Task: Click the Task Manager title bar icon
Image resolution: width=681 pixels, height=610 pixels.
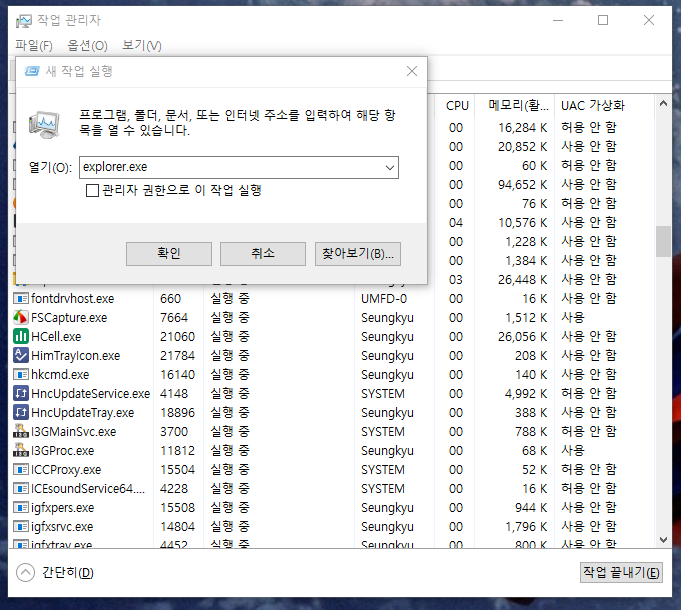Action: (23, 20)
